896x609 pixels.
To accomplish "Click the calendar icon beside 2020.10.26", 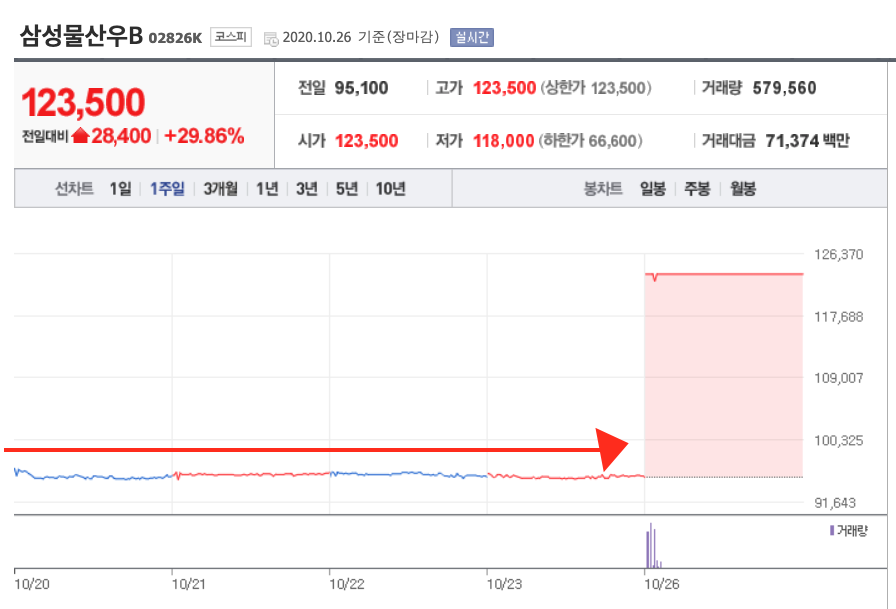I will [271, 39].
